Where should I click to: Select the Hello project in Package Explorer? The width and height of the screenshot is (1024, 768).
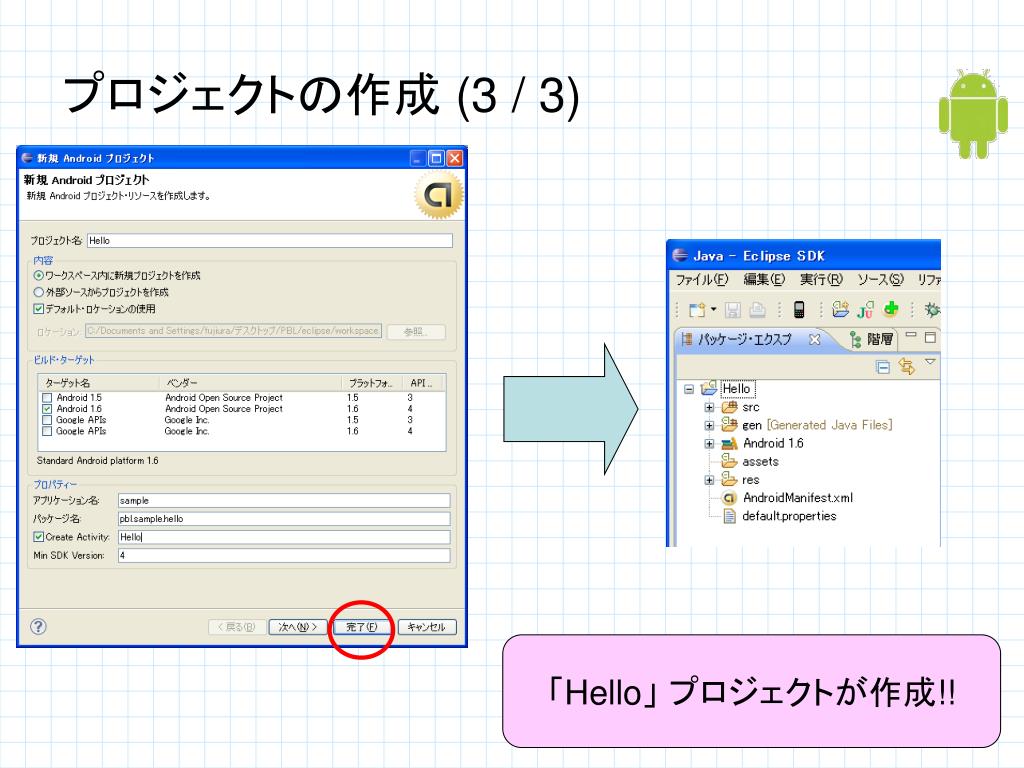[737, 389]
